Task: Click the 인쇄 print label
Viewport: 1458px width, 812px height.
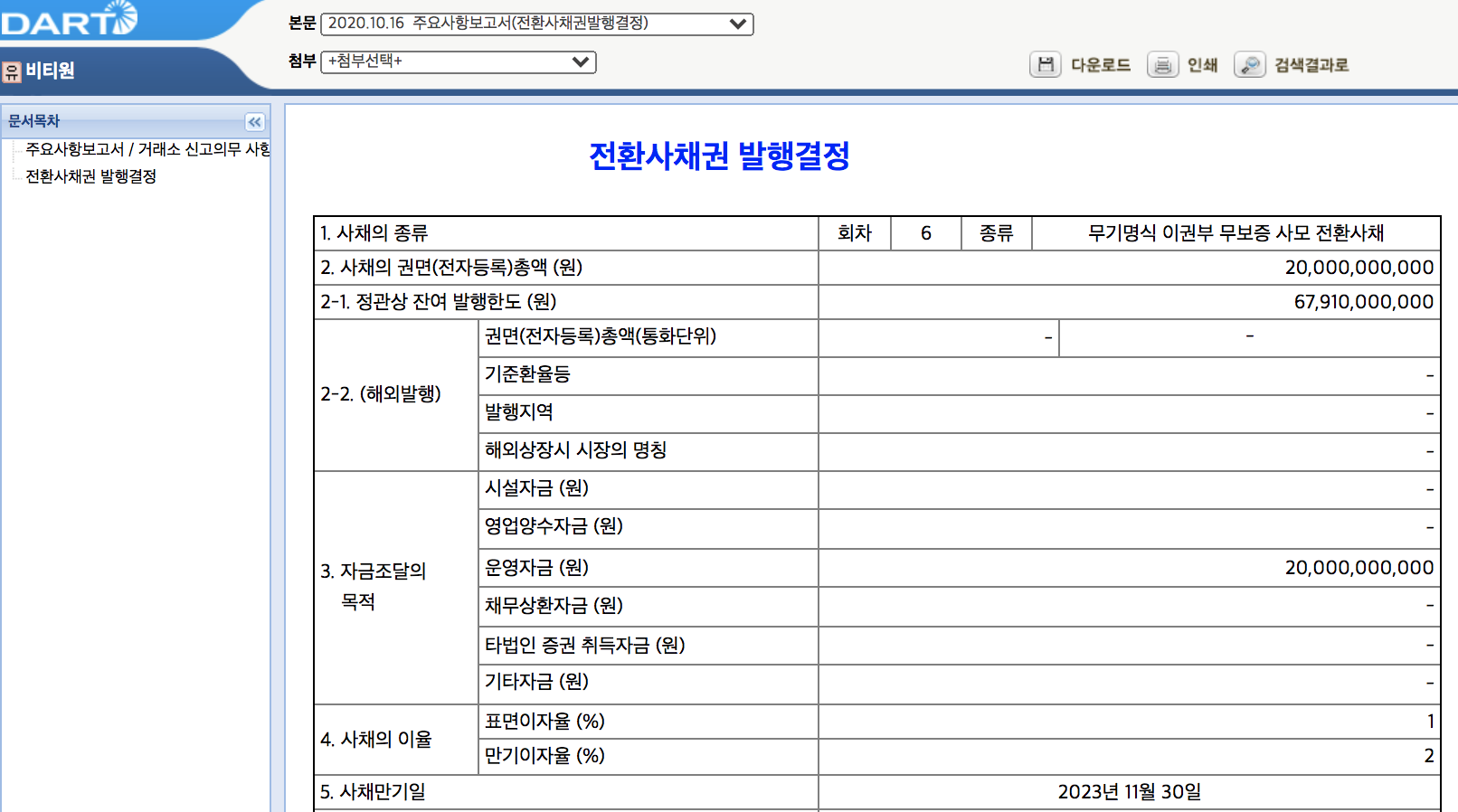Action: tap(1202, 65)
